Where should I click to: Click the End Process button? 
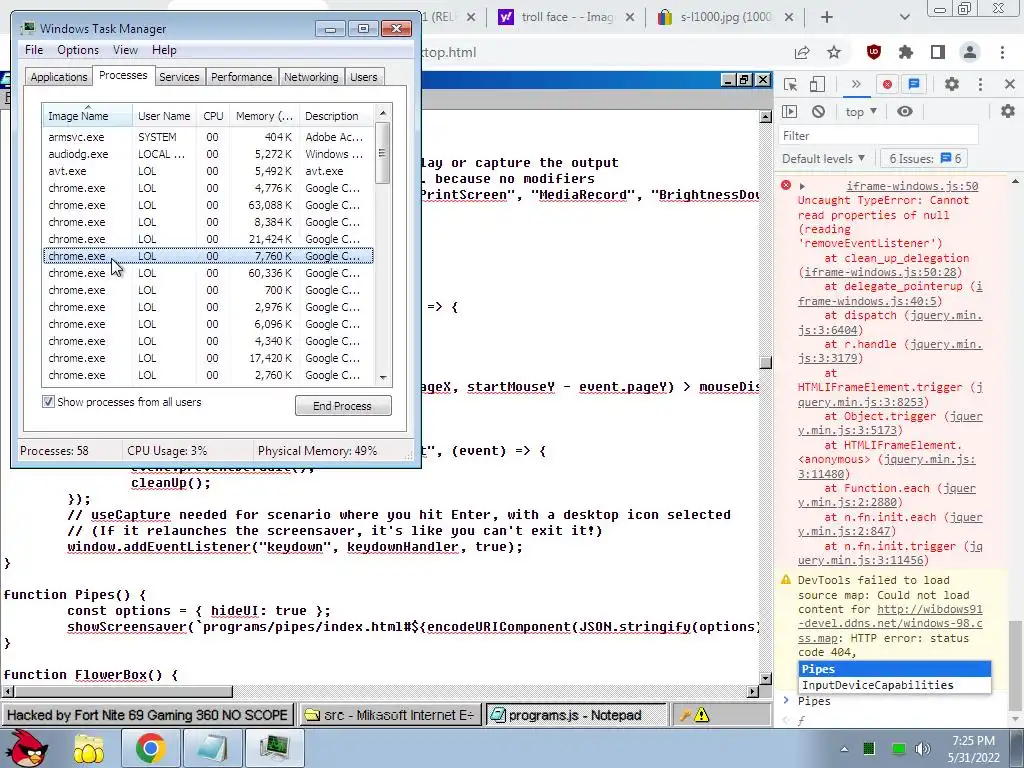click(343, 406)
